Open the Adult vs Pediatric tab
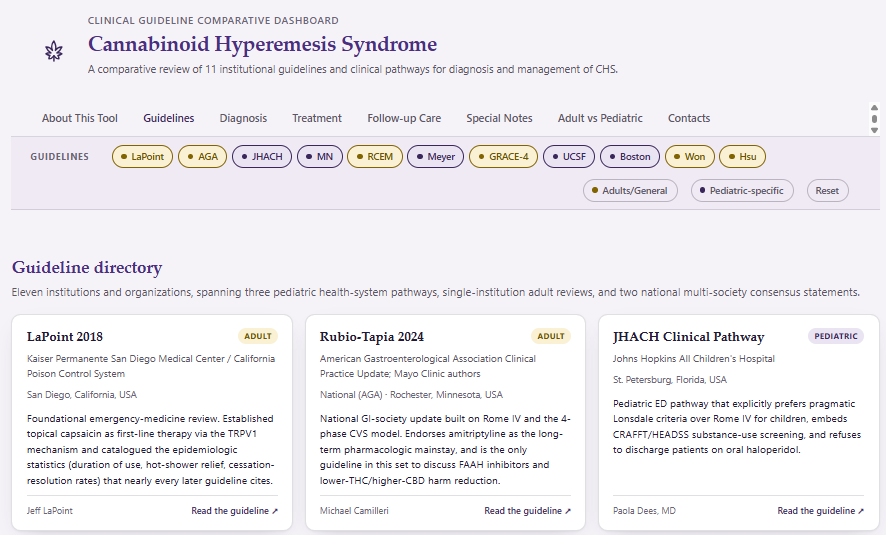The width and height of the screenshot is (886, 535). click(x=600, y=118)
